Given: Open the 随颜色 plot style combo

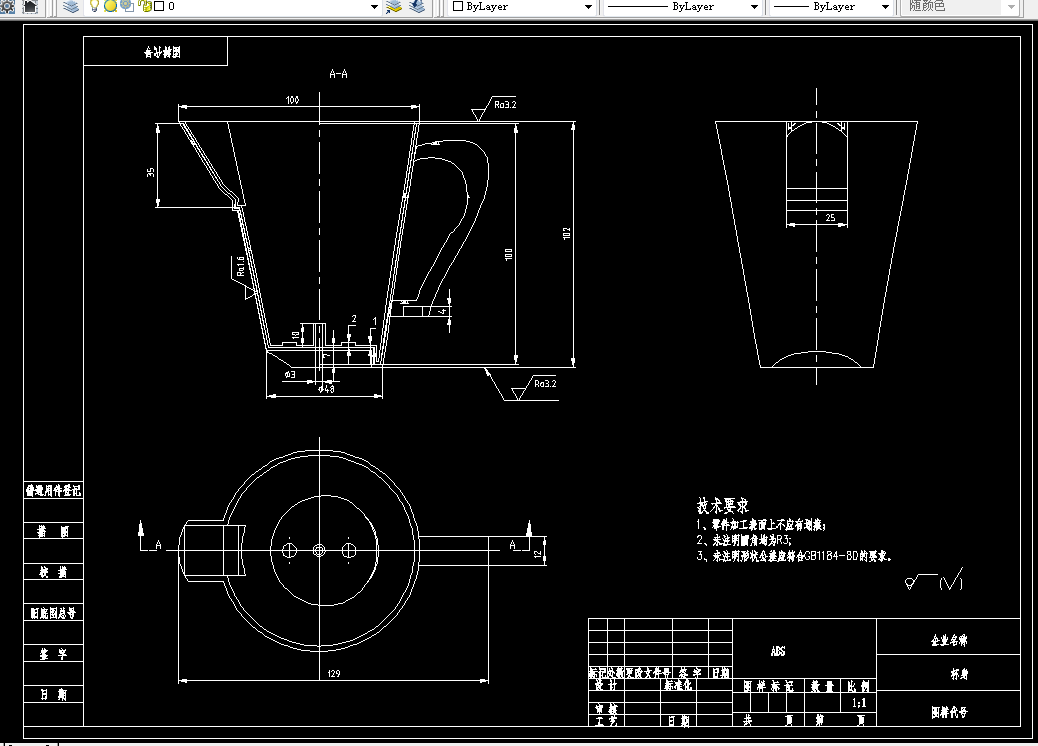Looking at the screenshot, I should [x=960, y=6].
